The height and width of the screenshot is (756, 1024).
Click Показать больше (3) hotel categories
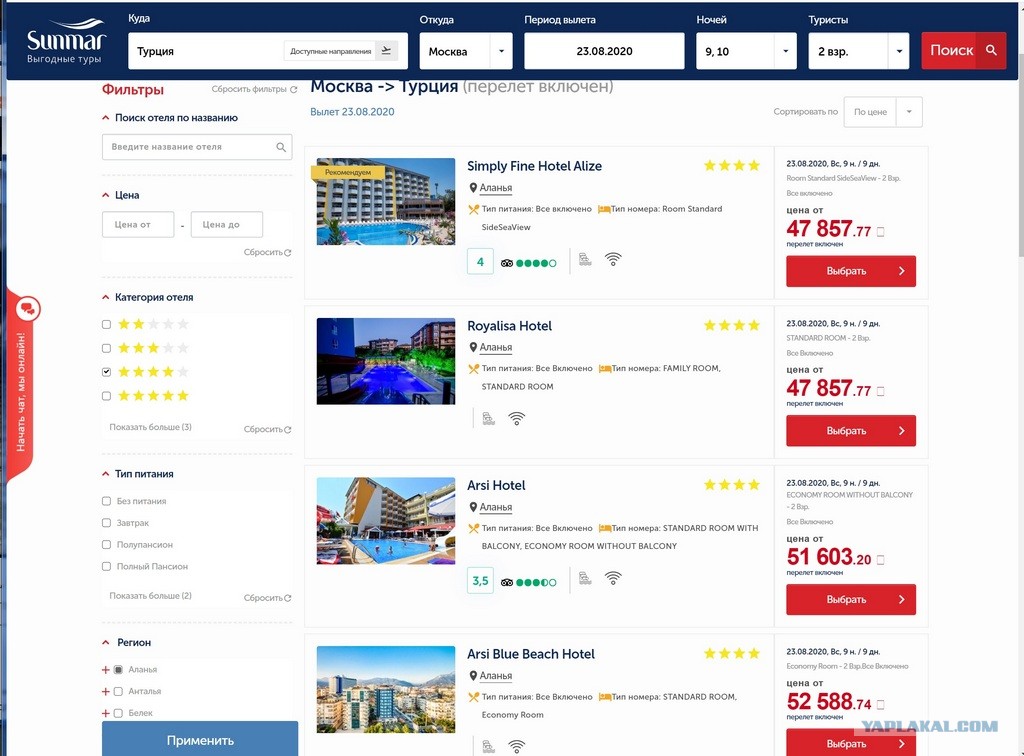[x=150, y=427]
